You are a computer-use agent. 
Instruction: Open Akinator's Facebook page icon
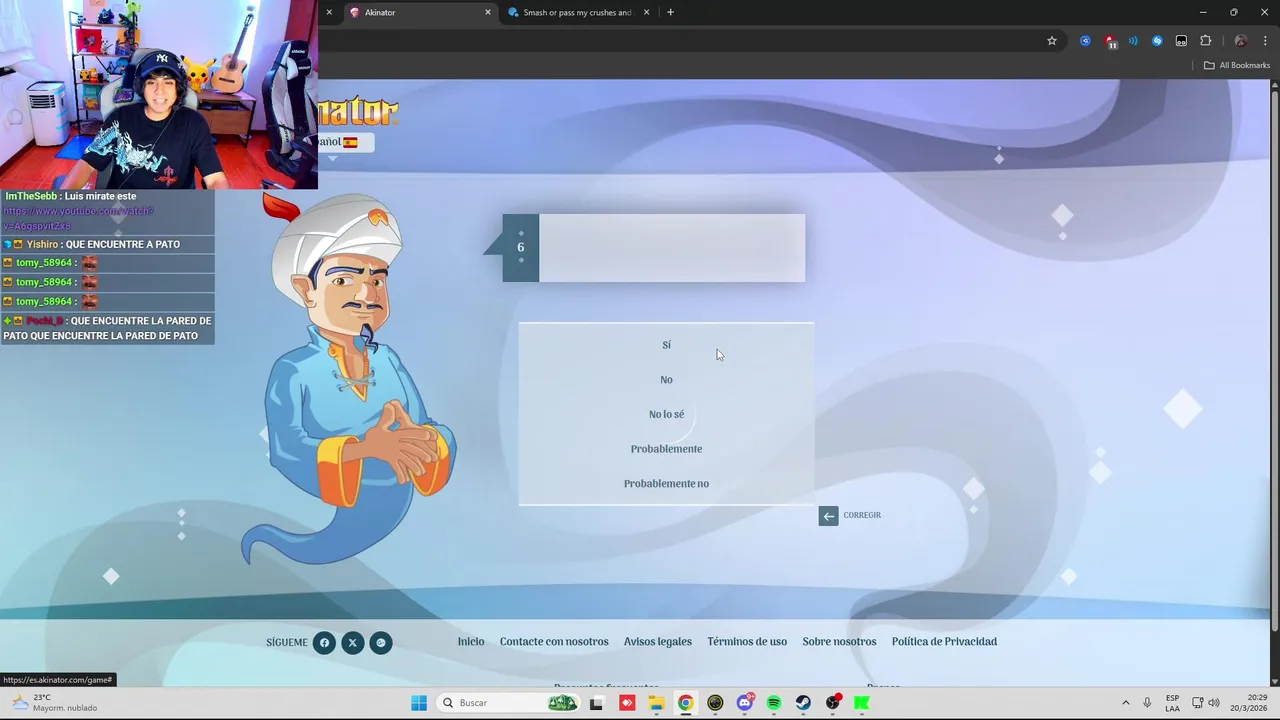click(324, 643)
